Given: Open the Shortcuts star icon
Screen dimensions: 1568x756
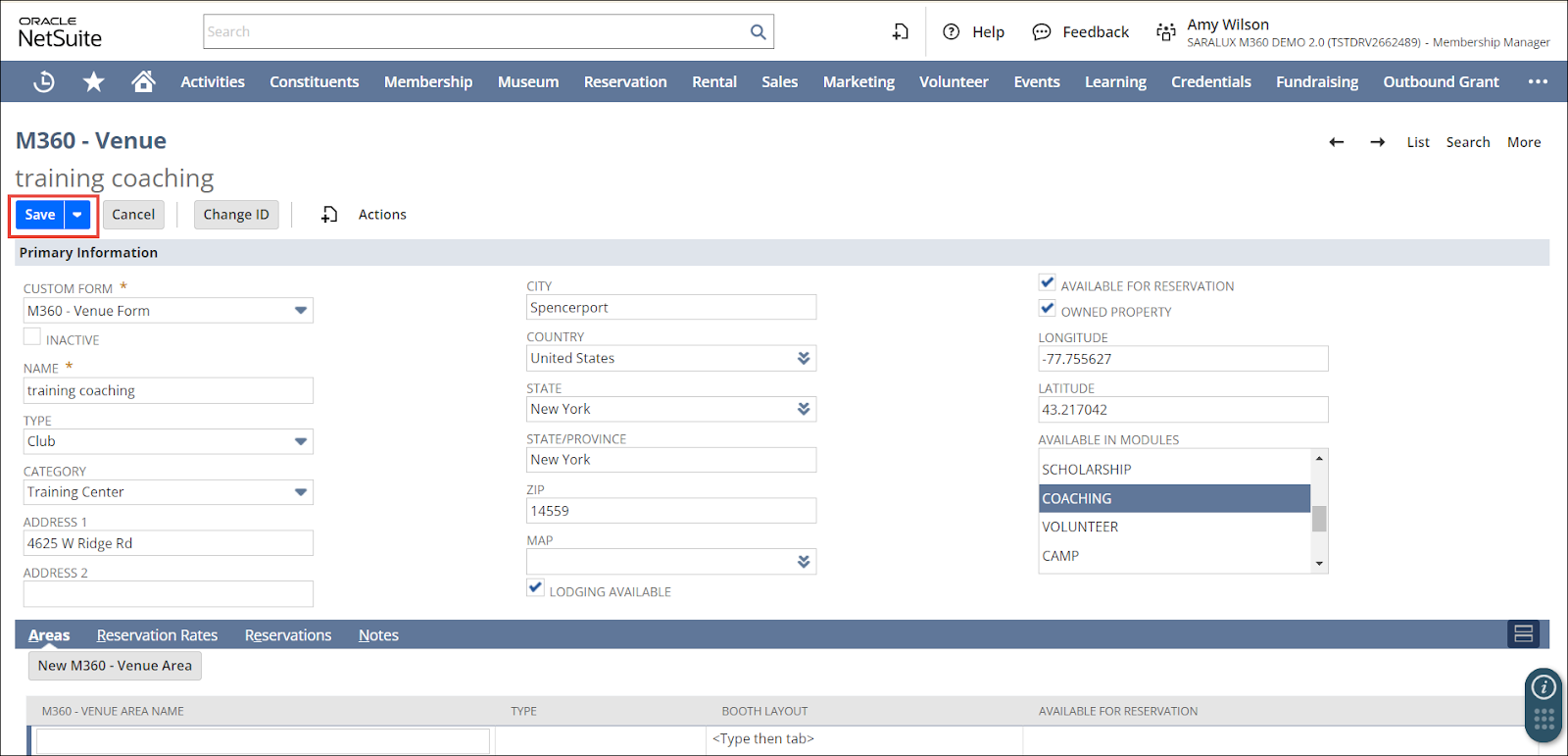Looking at the screenshot, I should point(94,82).
